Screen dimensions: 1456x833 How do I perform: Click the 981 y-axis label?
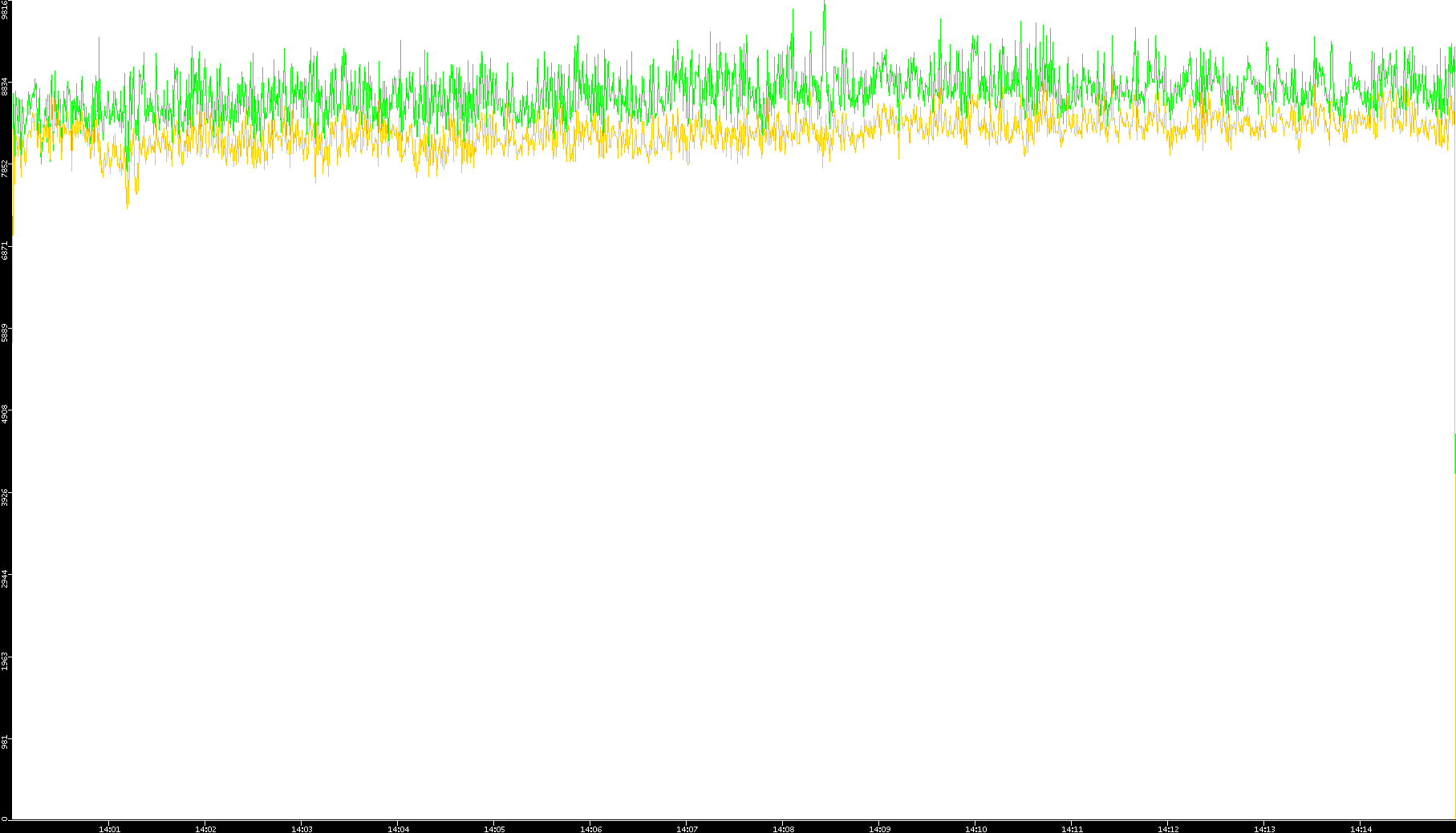point(5,742)
